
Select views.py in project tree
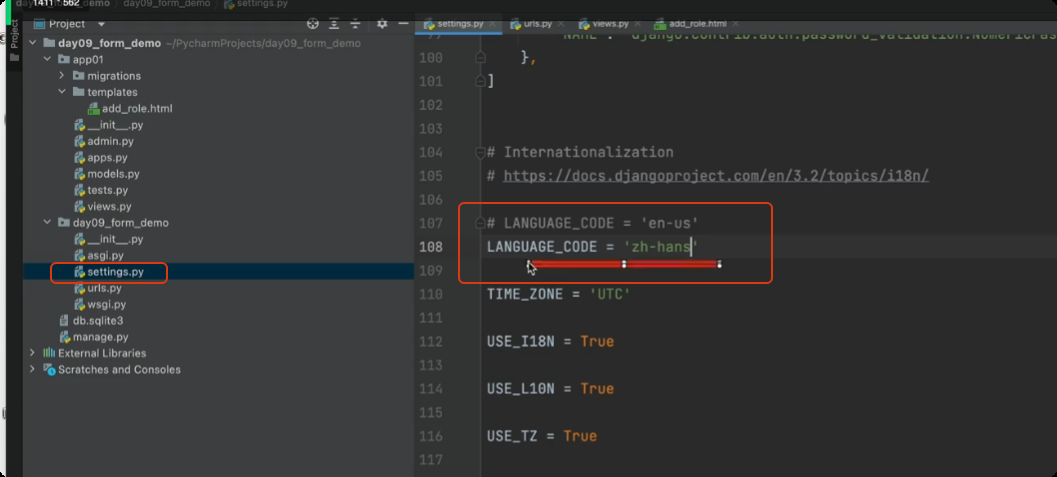tap(102, 206)
